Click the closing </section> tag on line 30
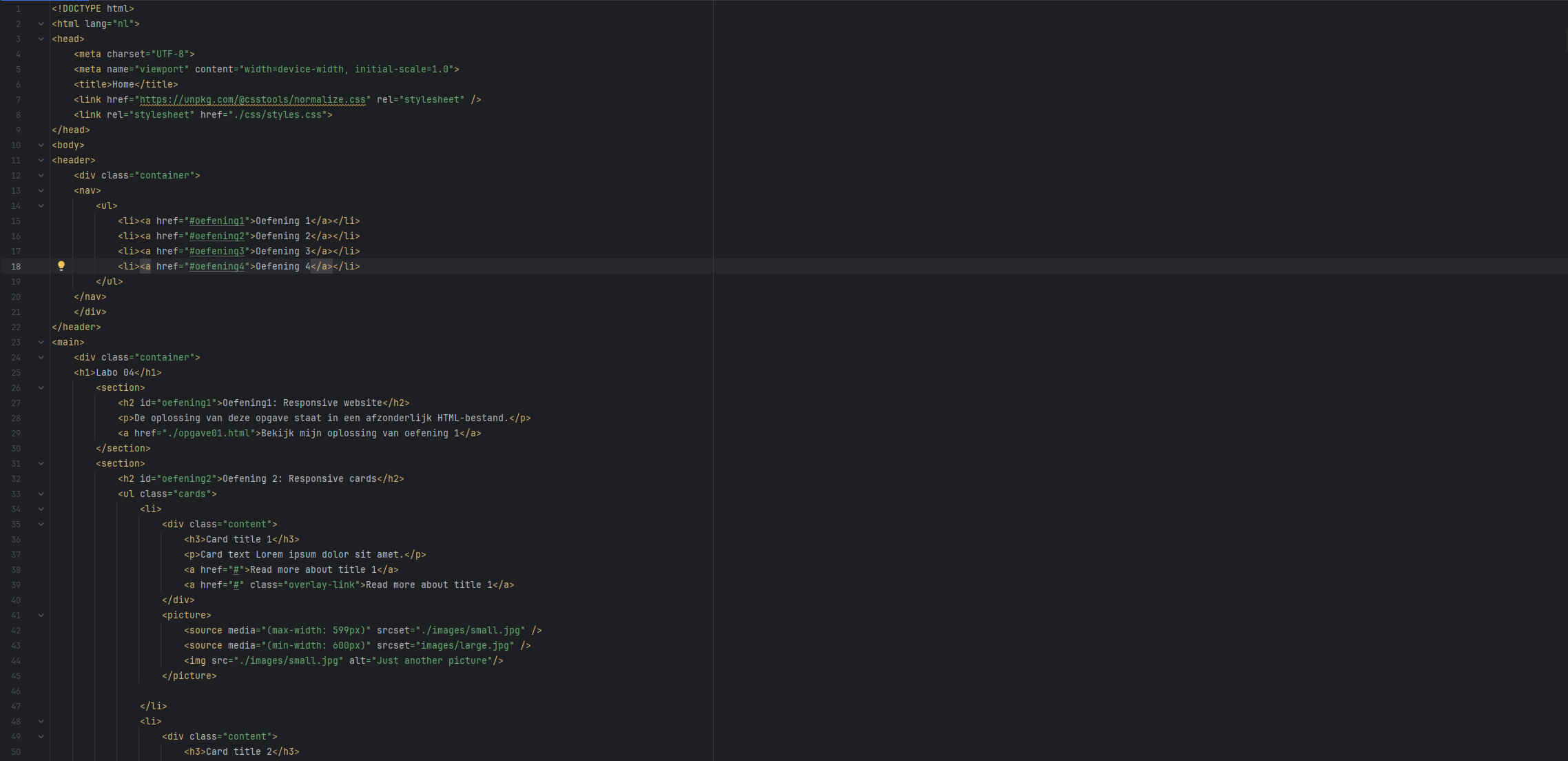Screen dimensions: 1568x761 123,449
